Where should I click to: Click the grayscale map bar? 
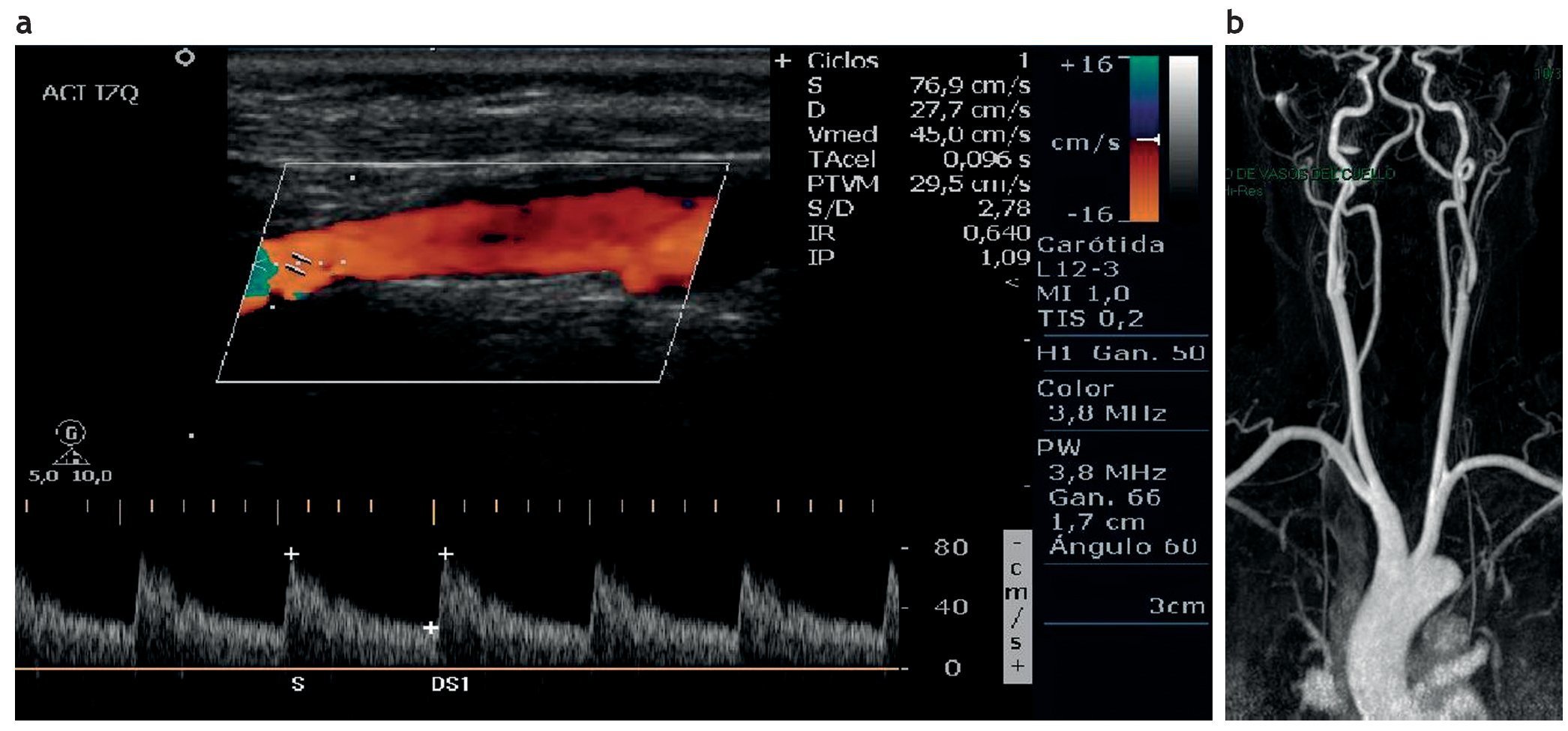coord(1183,127)
